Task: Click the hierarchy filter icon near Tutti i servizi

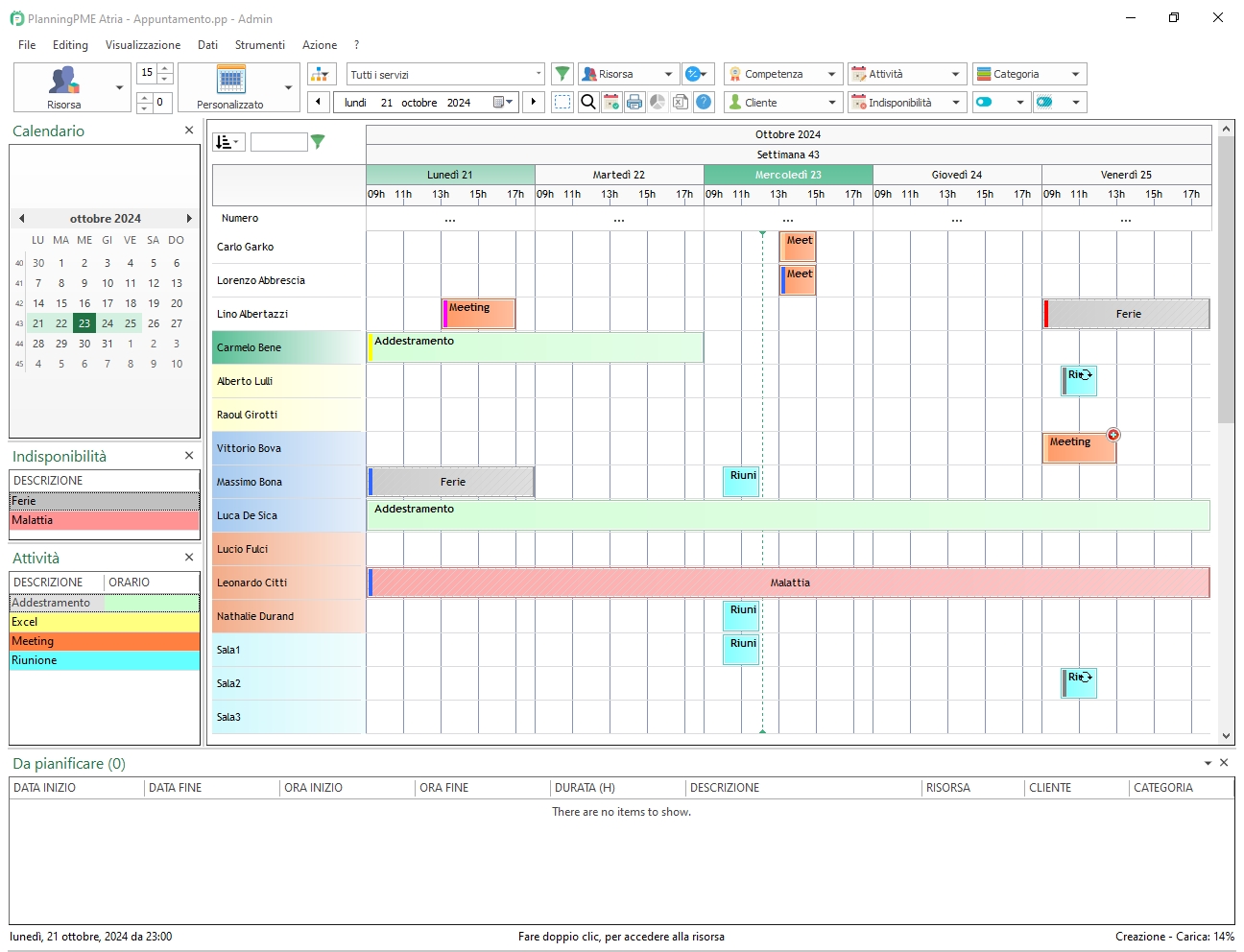Action: tap(321, 73)
